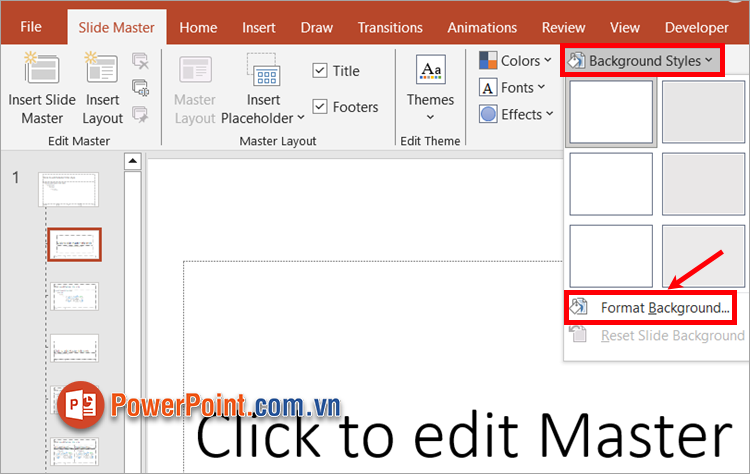Viewport: 750px width, 474px height.
Task: Toggle the Footers checkbox
Action: pos(320,107)
